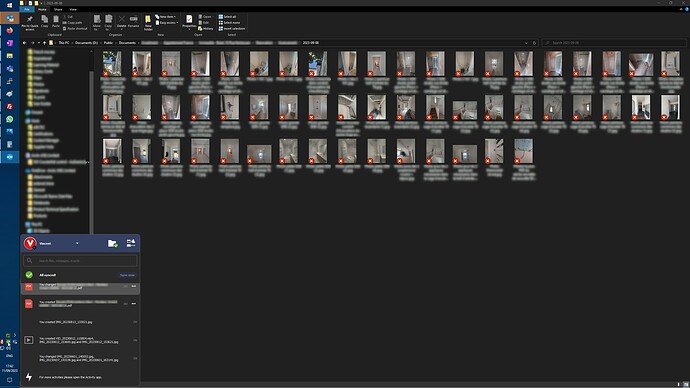Click the Delete icon in the ribbon
690x388 pixels.
[x=121, y=22]
